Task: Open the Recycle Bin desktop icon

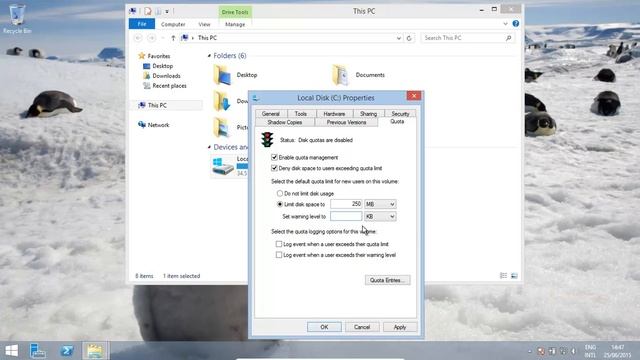Action: 17,19
